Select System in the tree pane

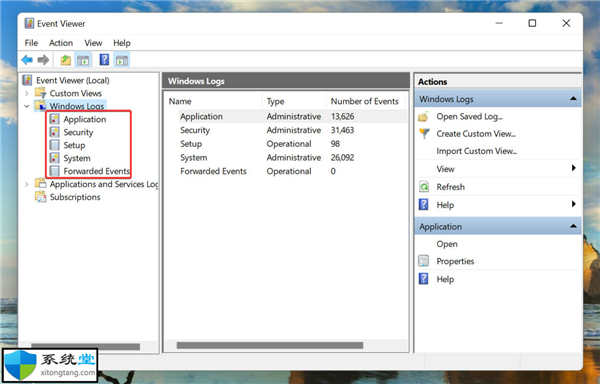coord(77,158)
